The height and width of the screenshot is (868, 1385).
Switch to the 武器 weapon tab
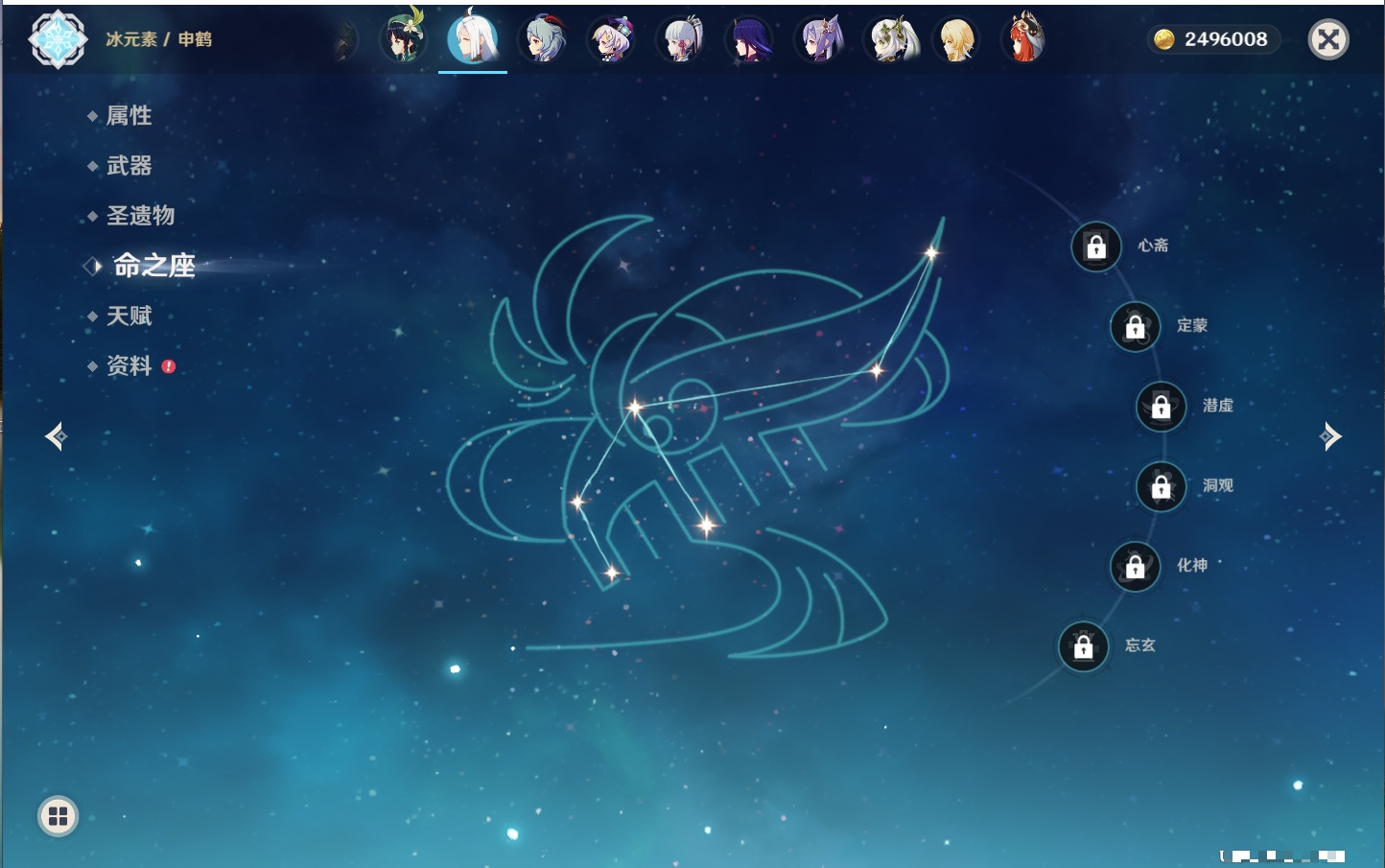[x=129, y=166]
